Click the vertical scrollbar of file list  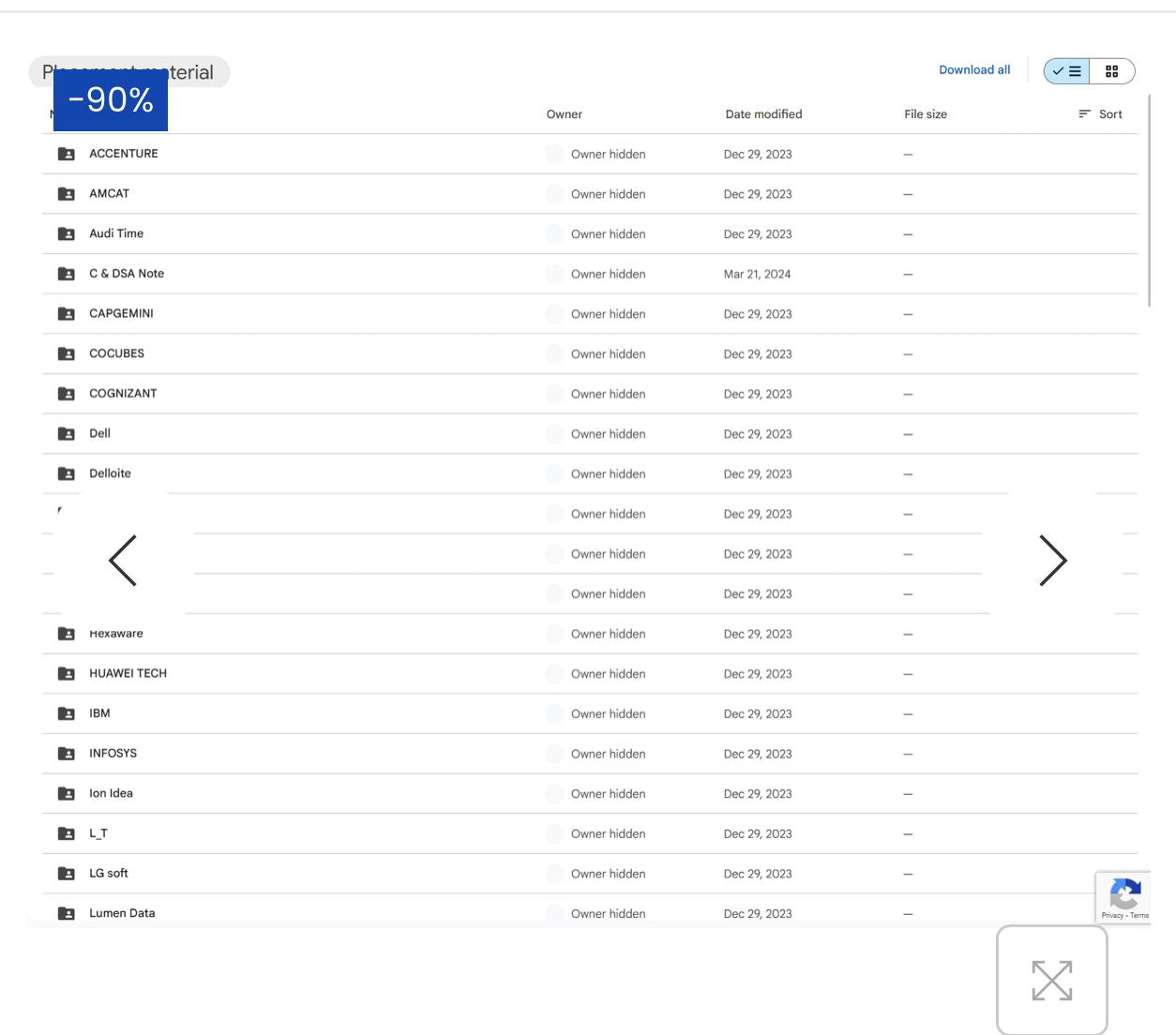coord(1149,201)
